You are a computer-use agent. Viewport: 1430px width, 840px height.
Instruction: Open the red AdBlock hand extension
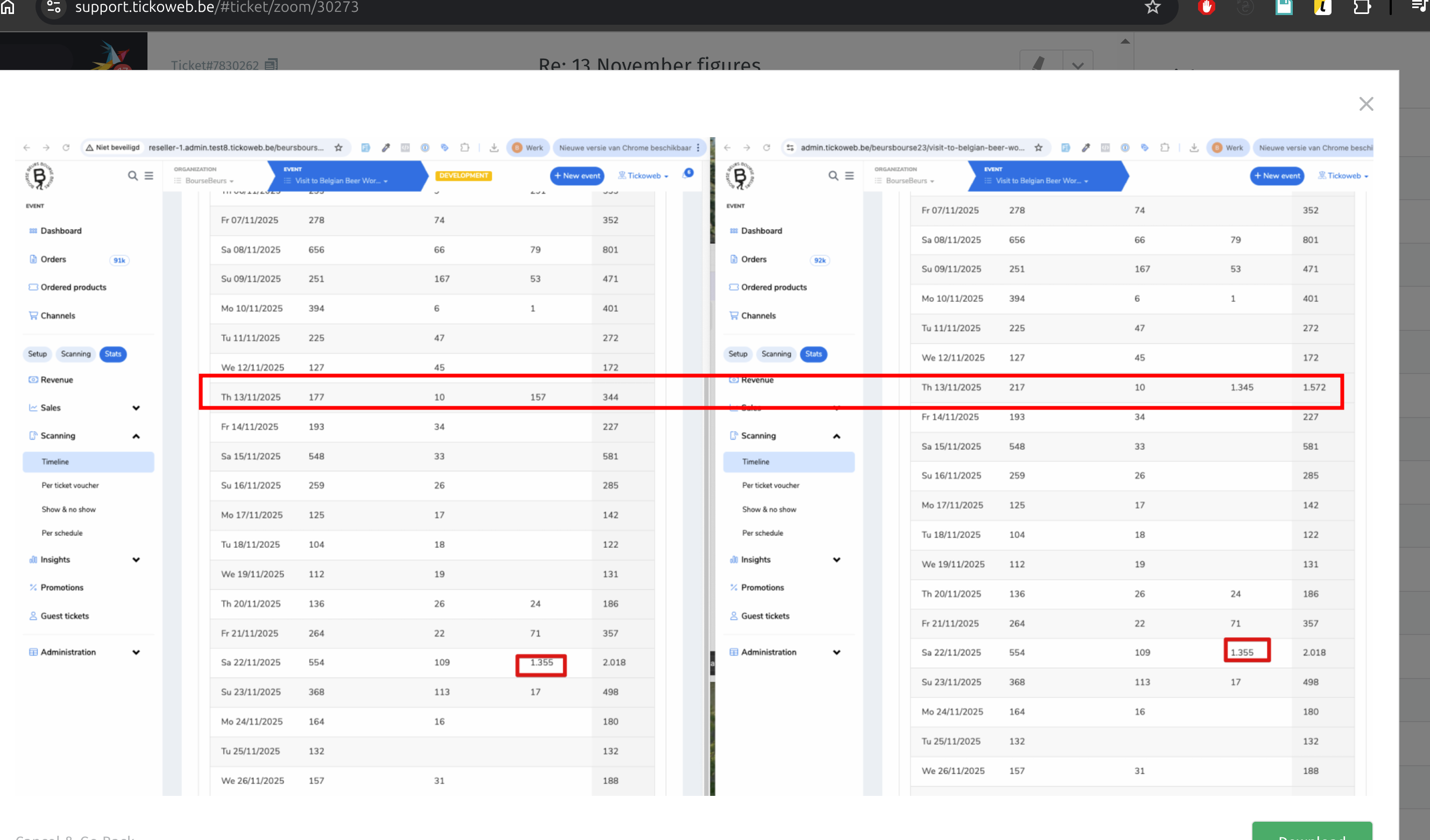(1206, 7)
